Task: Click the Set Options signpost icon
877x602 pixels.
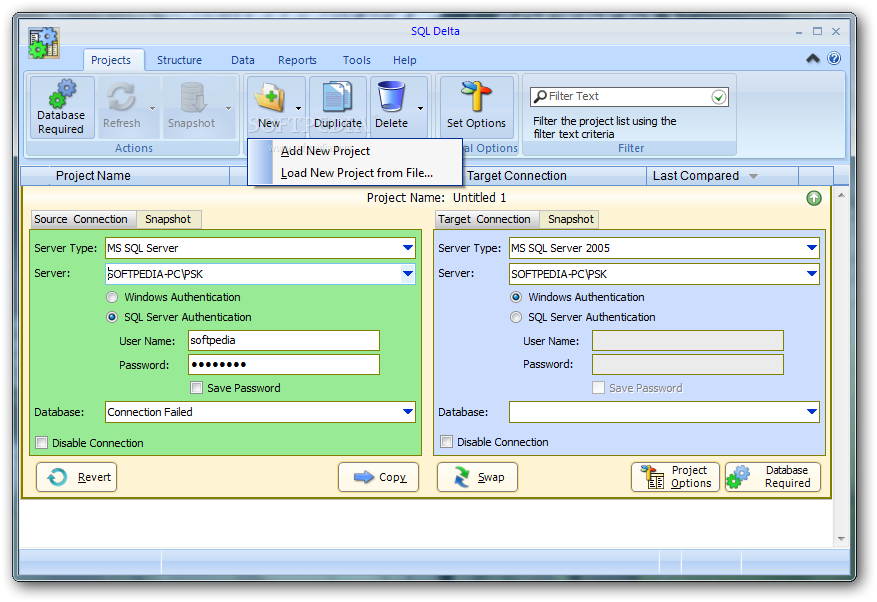Action: click(476, 96)
